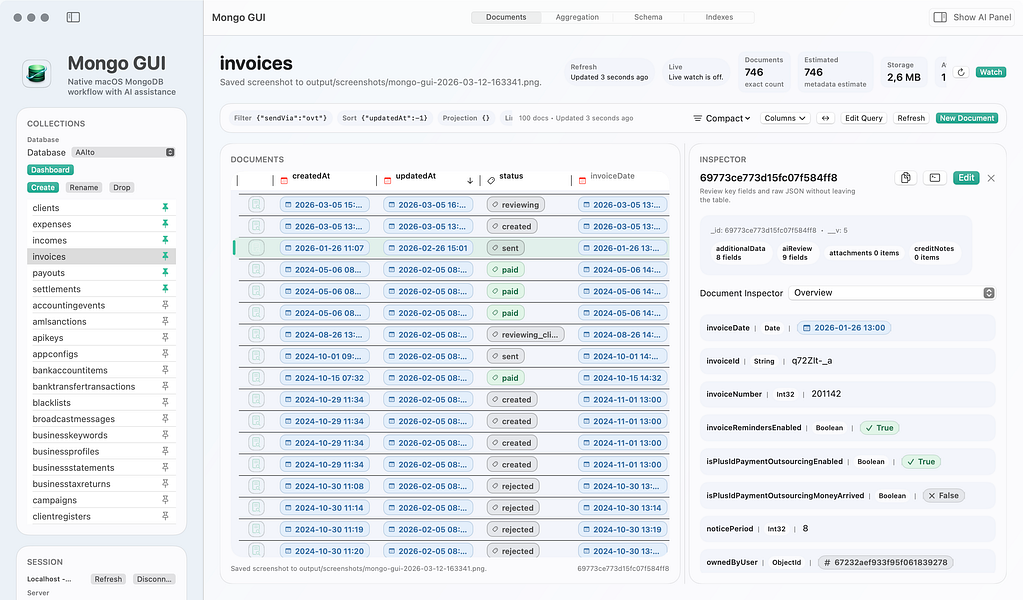Enable live Watch mode
The height and width of the screenshot is (600, 1023).
tap(990, 72)
